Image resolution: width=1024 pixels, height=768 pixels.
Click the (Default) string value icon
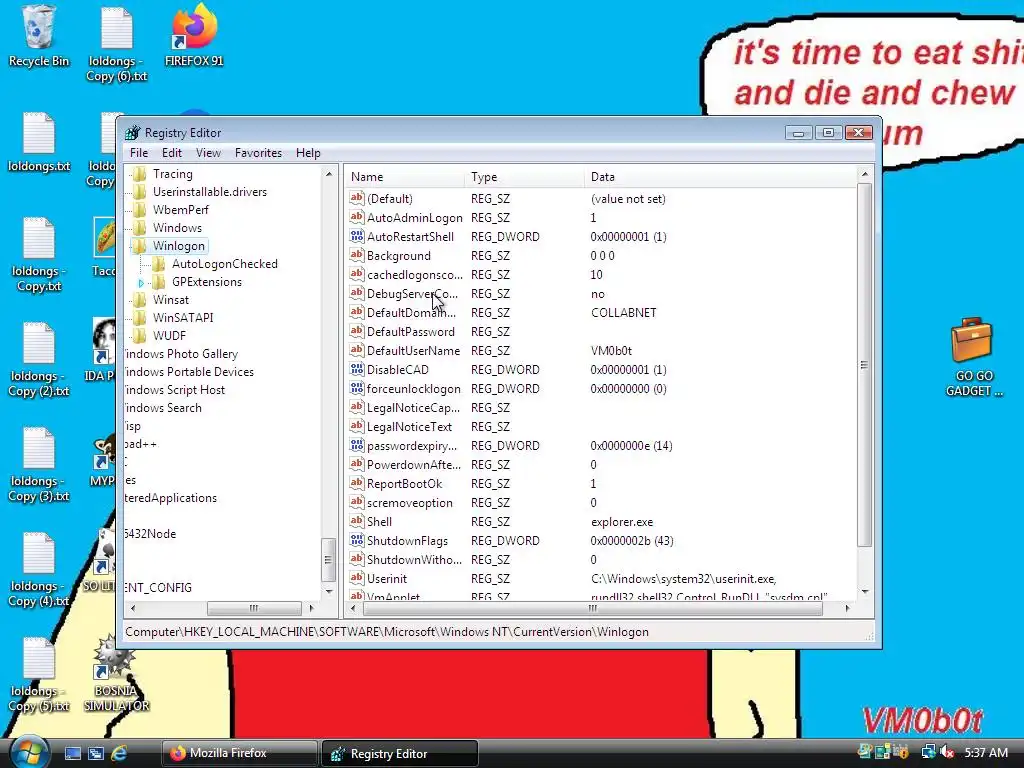pyautogui.click(x=357, y=198)
